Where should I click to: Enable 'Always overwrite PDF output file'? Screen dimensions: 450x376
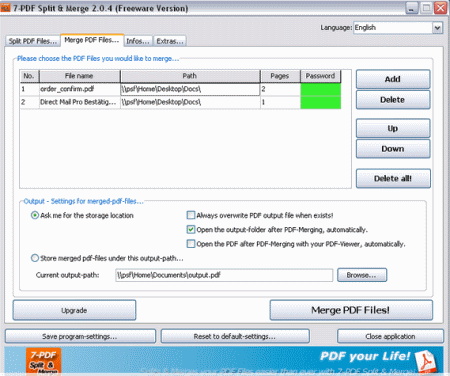click(191, 215)
